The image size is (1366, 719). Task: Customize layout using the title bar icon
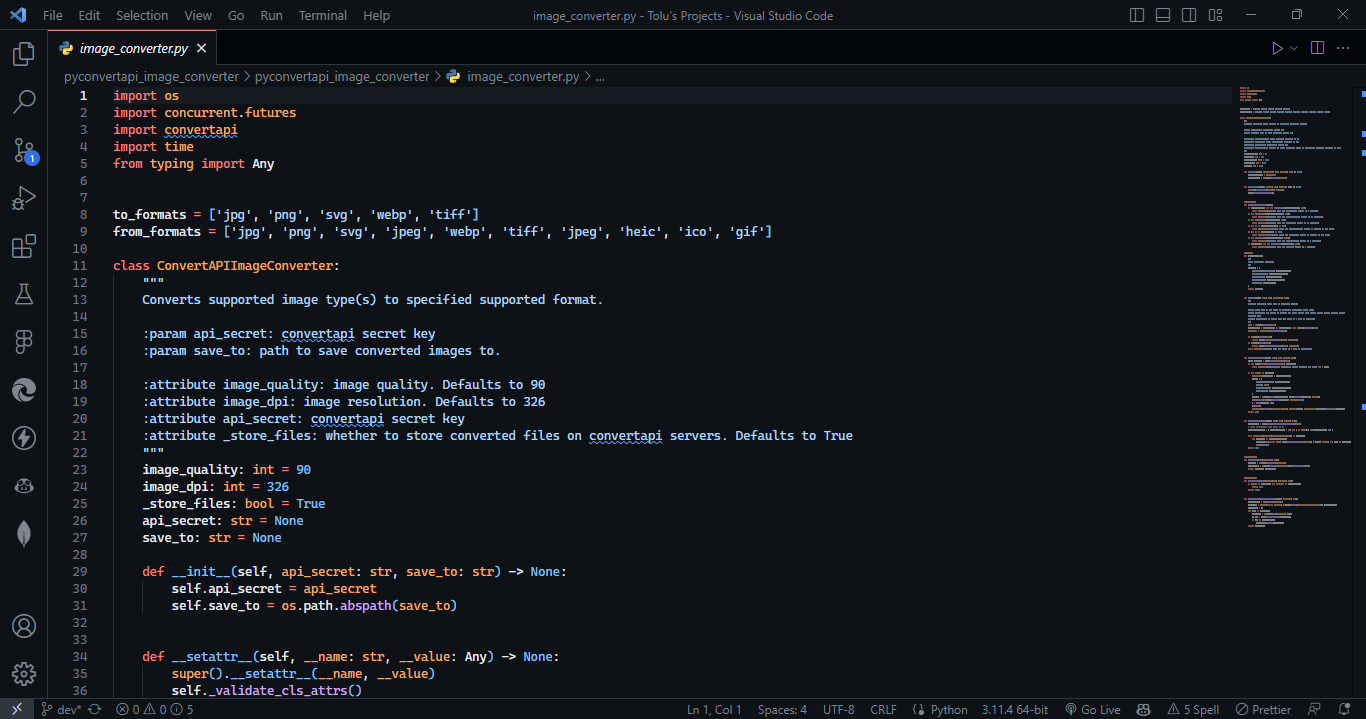coord(1215,15)
